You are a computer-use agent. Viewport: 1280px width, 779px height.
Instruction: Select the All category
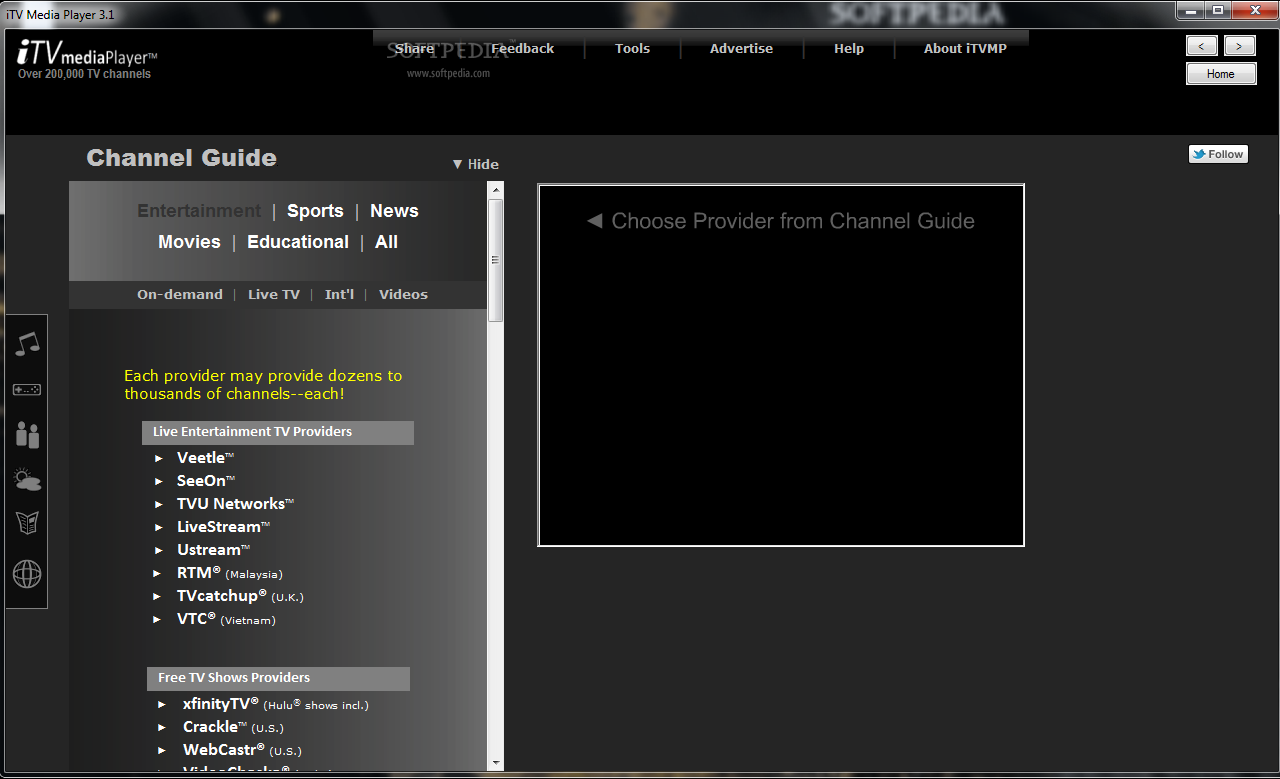tap(386, 242)
